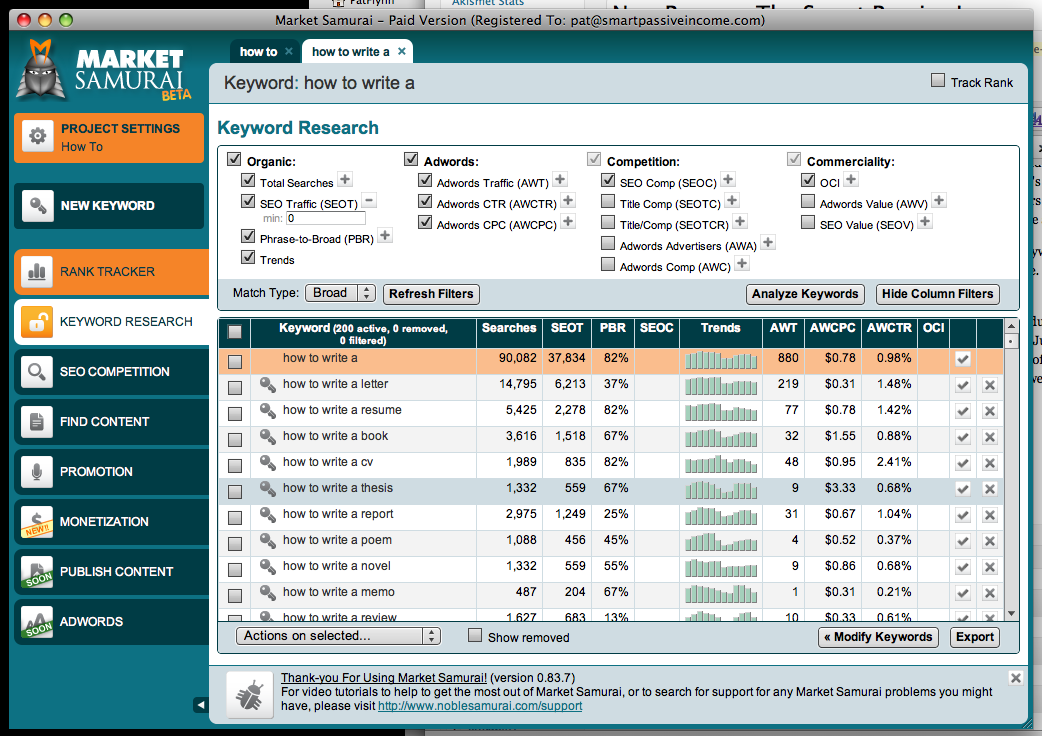Expand Total Searches filter with plus
The width and height of the screenshot is (1042, 736).
pos(345,179)
